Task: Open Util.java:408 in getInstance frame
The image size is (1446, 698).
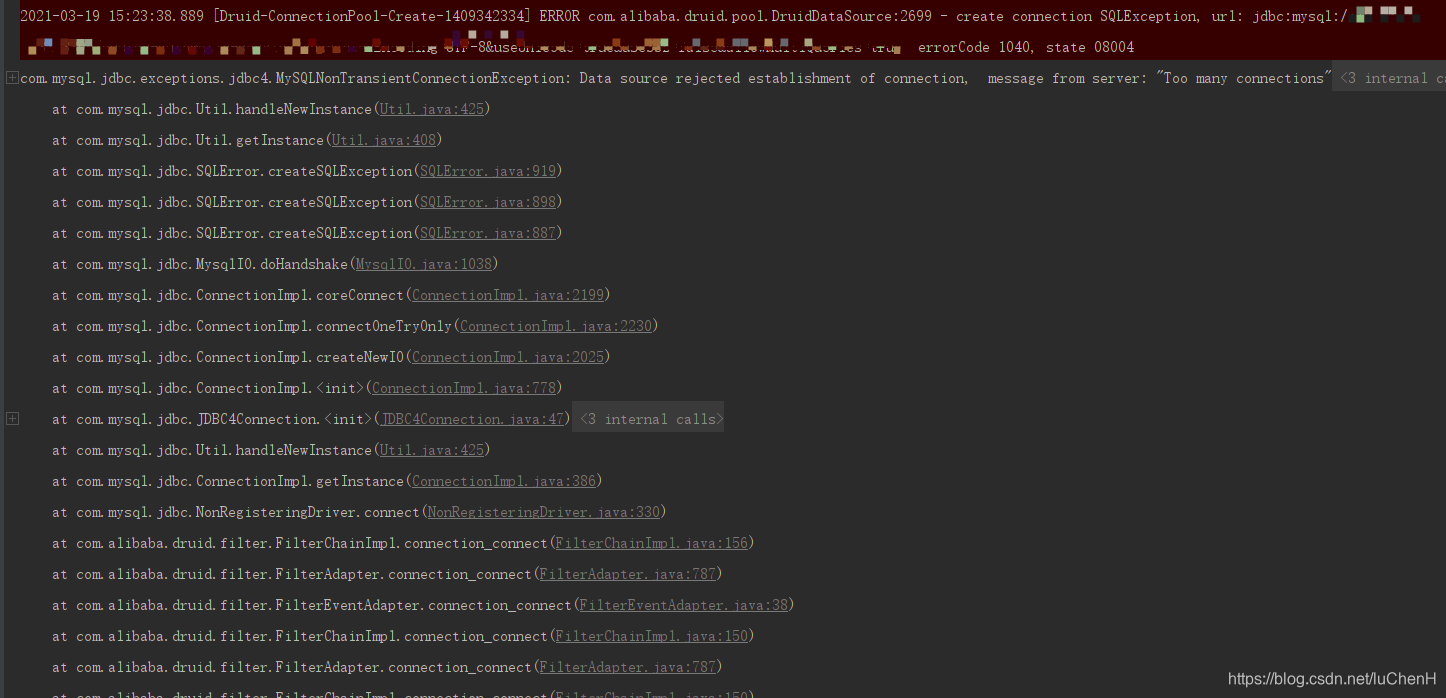Action: click(383, 140)
